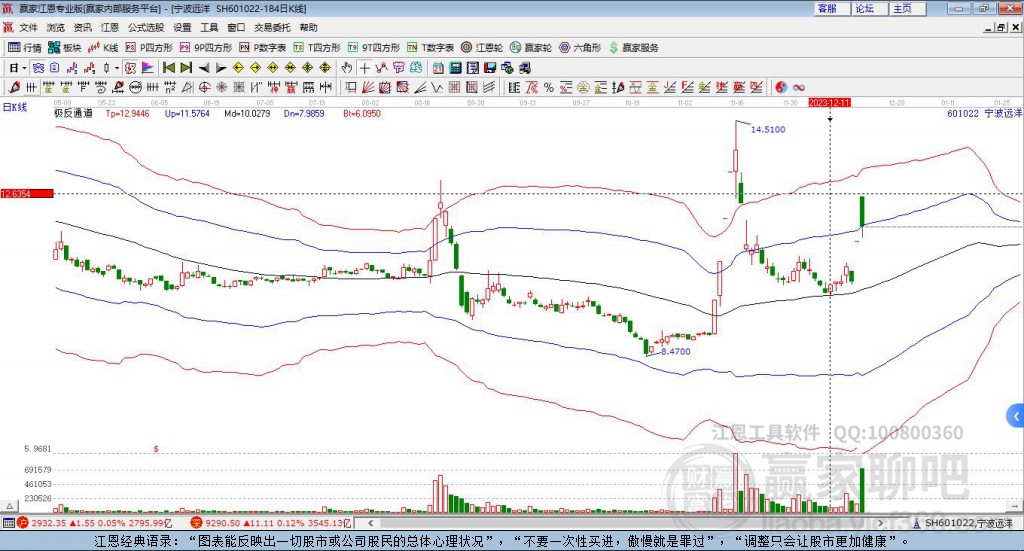Step chart right with black right arrow

click(x=221, y=68)
